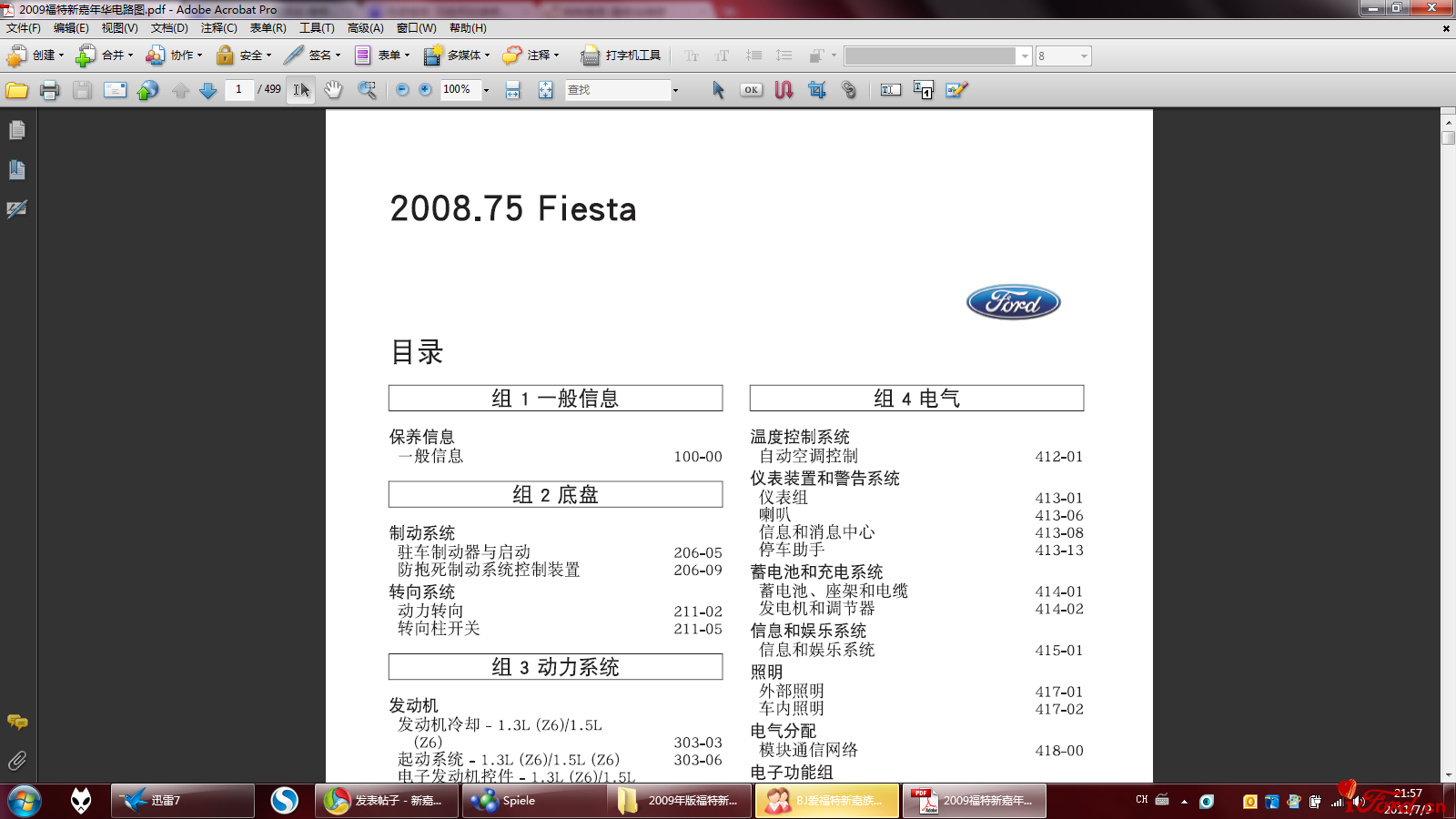This screenshot has width=1456, height=819.
Task: Open the 视图(V) menu
Action: pos(119,28)
